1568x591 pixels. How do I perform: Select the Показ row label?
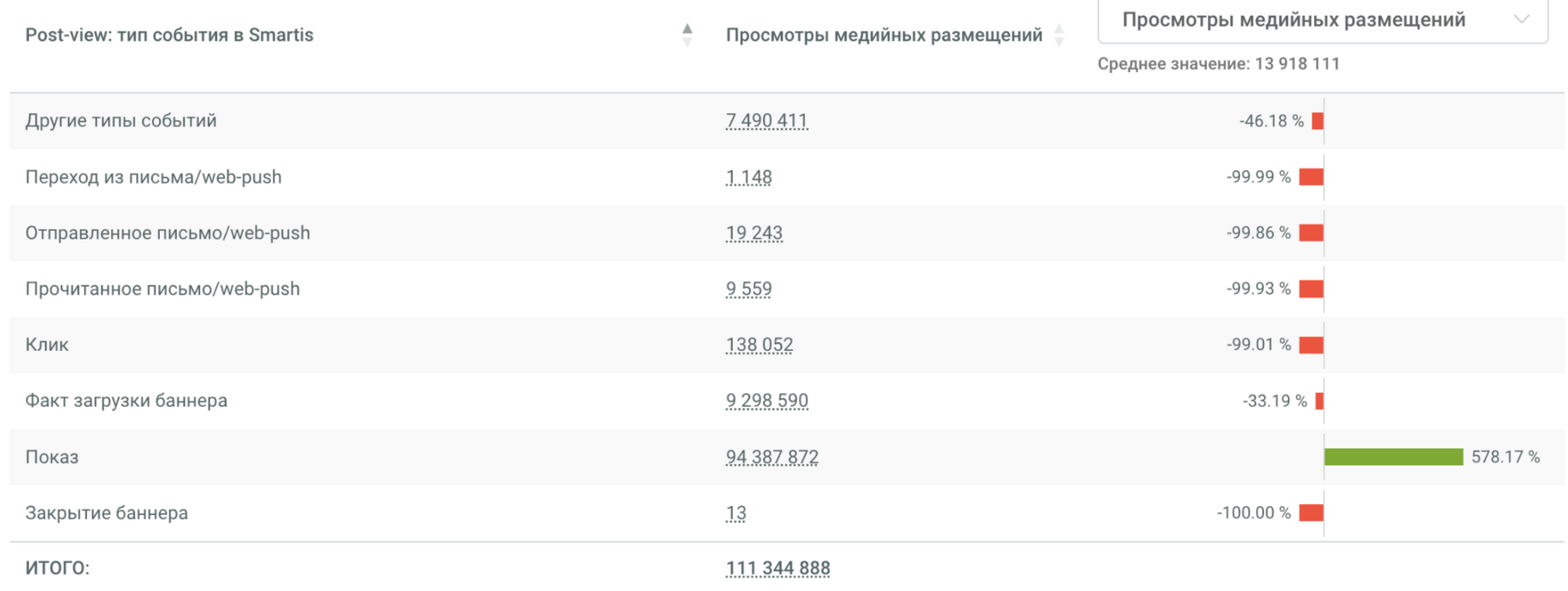52,457
